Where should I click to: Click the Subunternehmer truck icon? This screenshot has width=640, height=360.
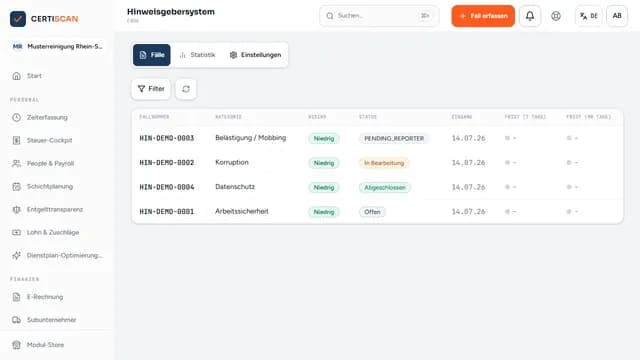[16, 320]
